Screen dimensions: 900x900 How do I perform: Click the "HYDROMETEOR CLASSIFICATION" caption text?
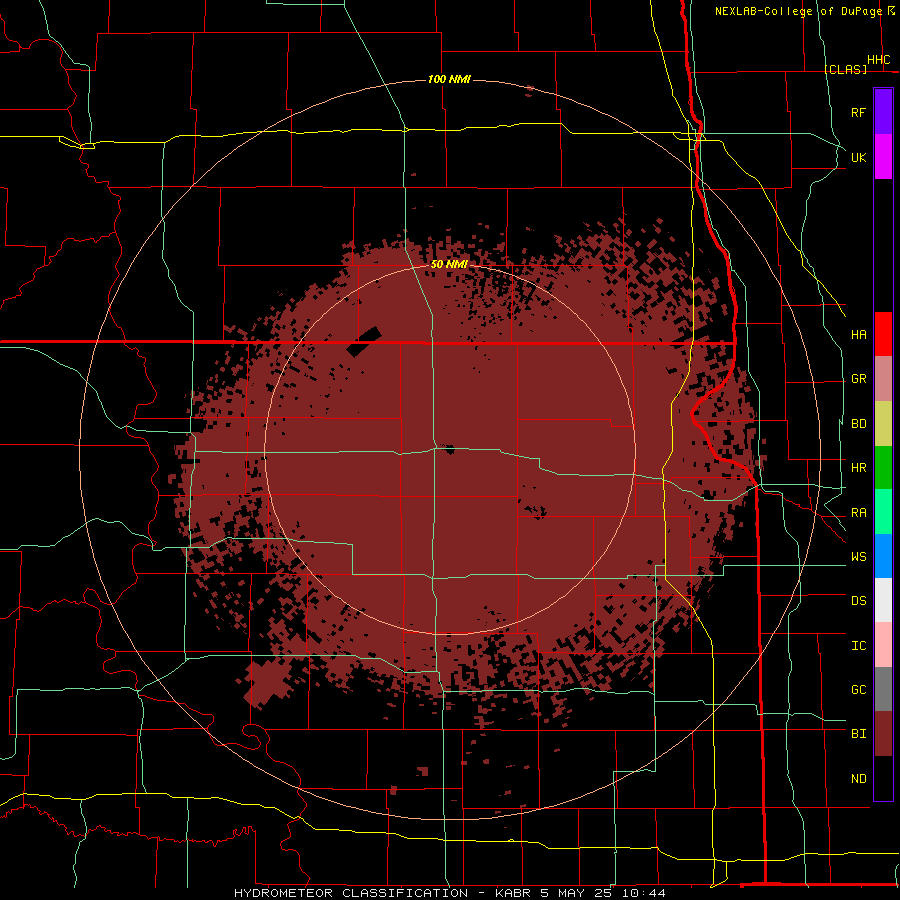click(351, 893)
